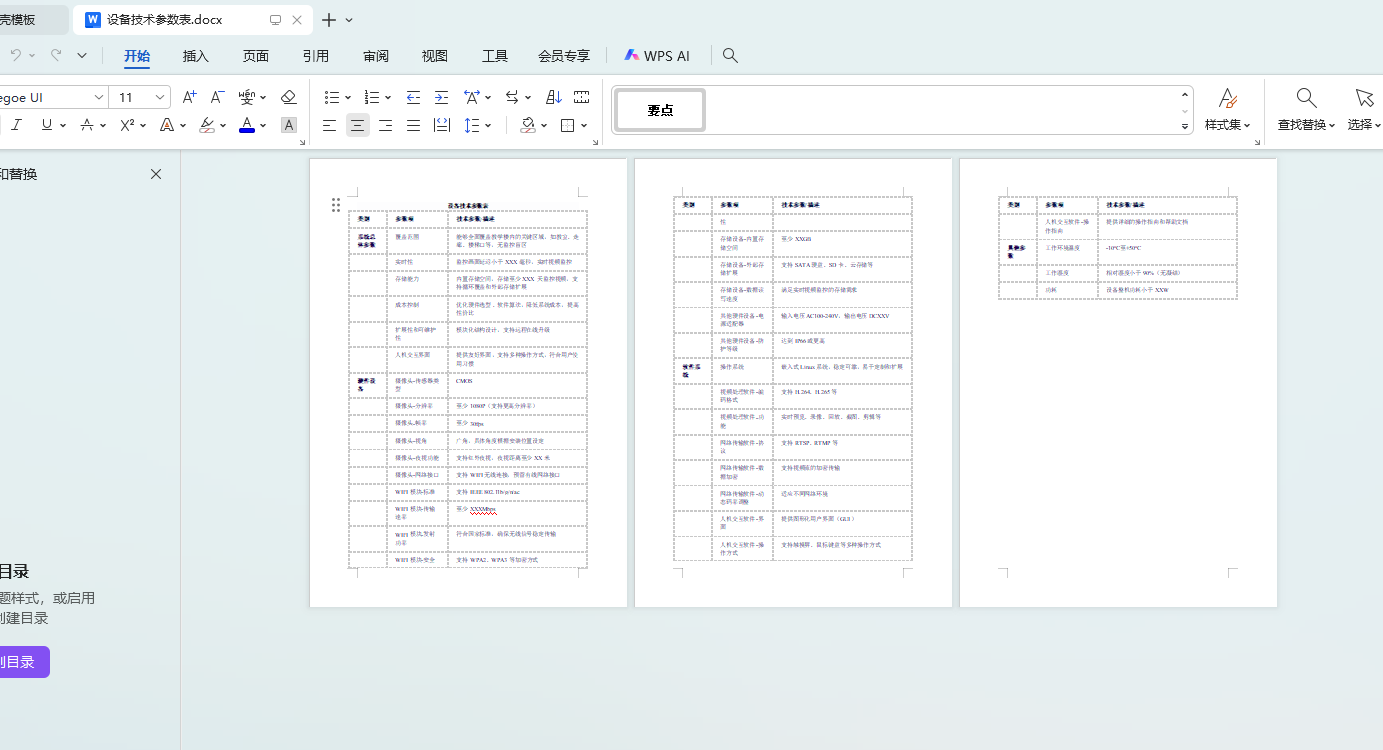
Task: Click the Find and Replace magnifier icon
Action: 1306,98
